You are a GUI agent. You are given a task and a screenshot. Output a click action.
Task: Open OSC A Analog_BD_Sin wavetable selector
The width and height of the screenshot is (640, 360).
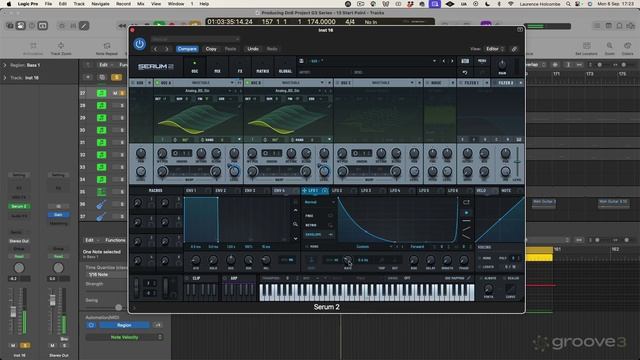197,91
